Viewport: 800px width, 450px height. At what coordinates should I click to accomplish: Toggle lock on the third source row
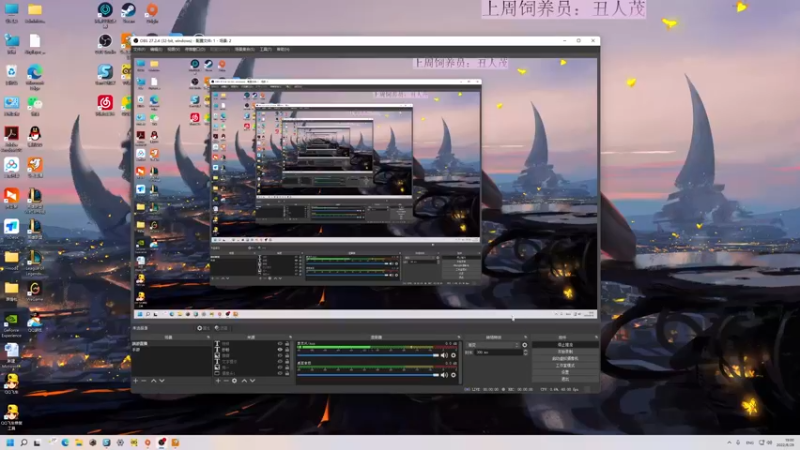coord(287,356)
